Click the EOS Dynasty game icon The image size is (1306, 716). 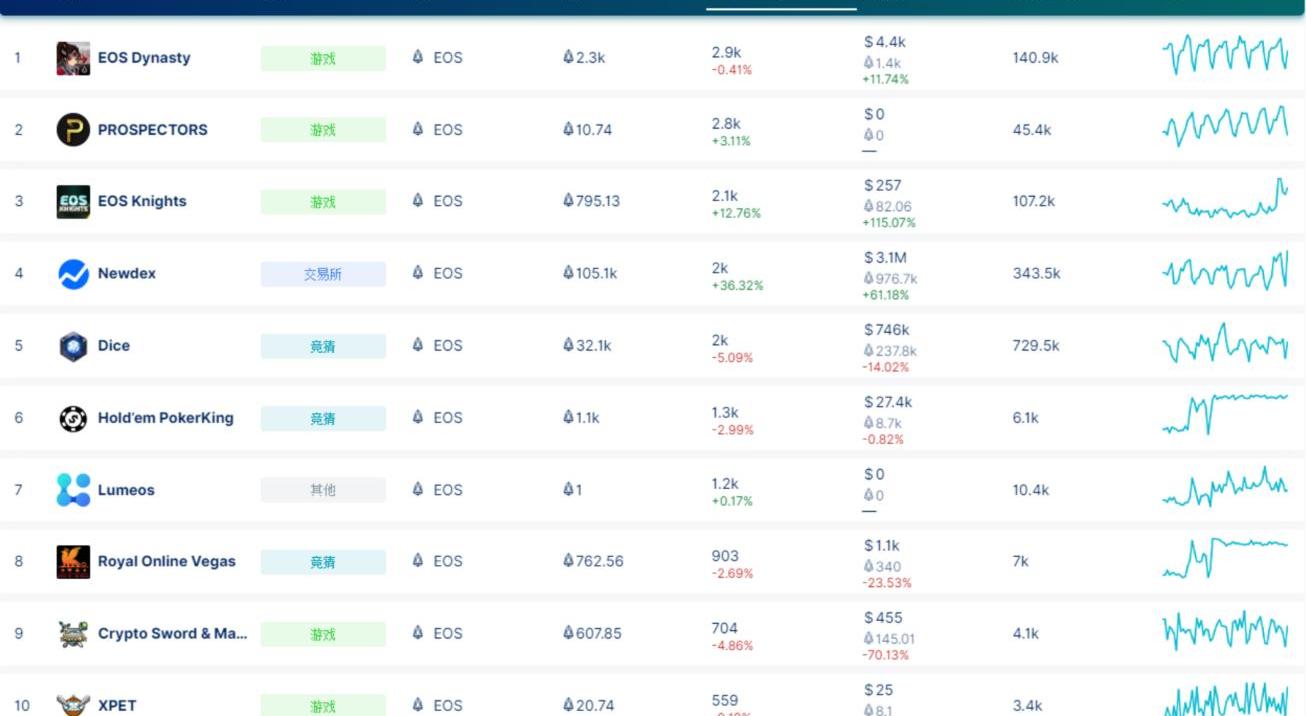[73, 58]
